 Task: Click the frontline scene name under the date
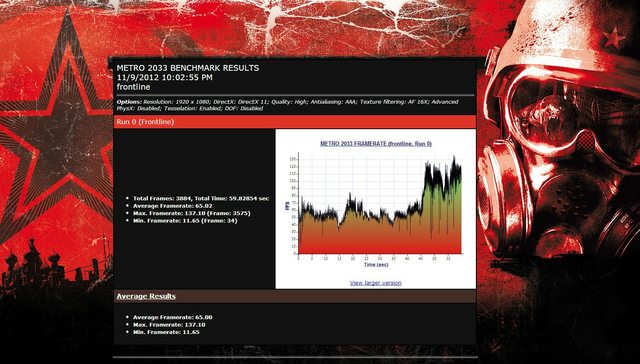133,87
